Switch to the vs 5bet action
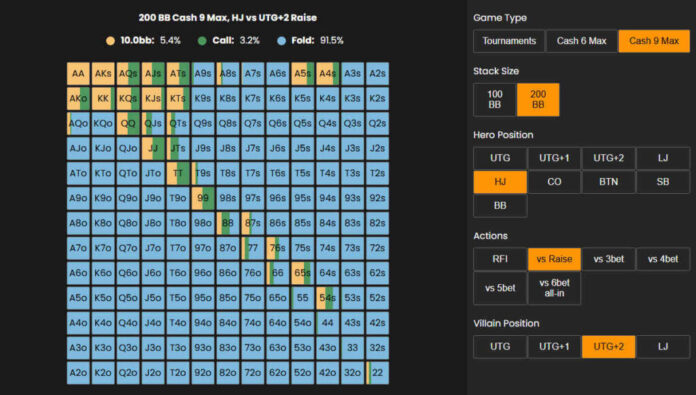This screenshot has height=395, width=696. 500,288
